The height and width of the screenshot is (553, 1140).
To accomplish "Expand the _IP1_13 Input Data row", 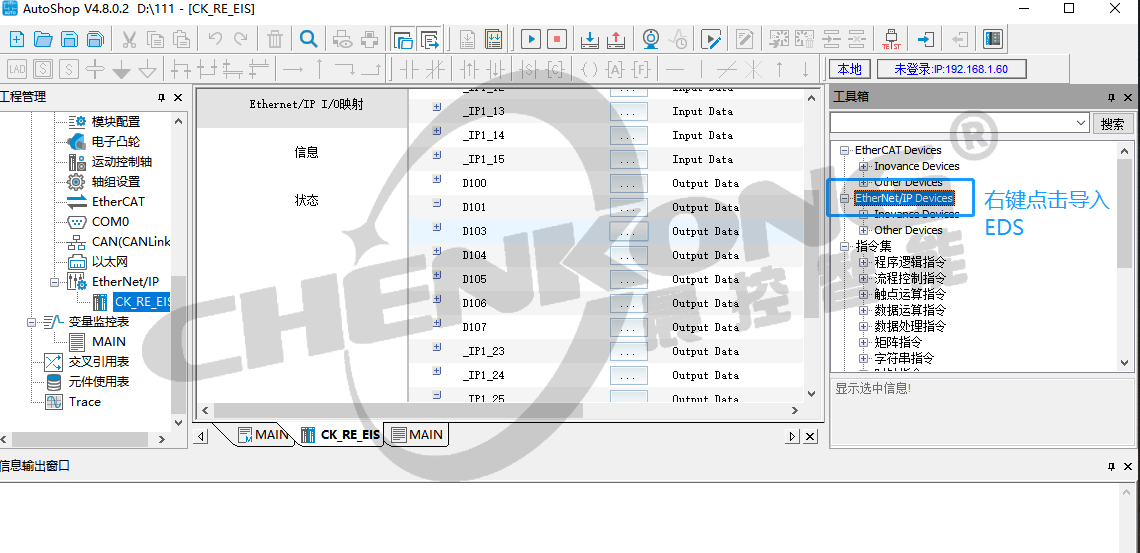I will pos(437,107).
